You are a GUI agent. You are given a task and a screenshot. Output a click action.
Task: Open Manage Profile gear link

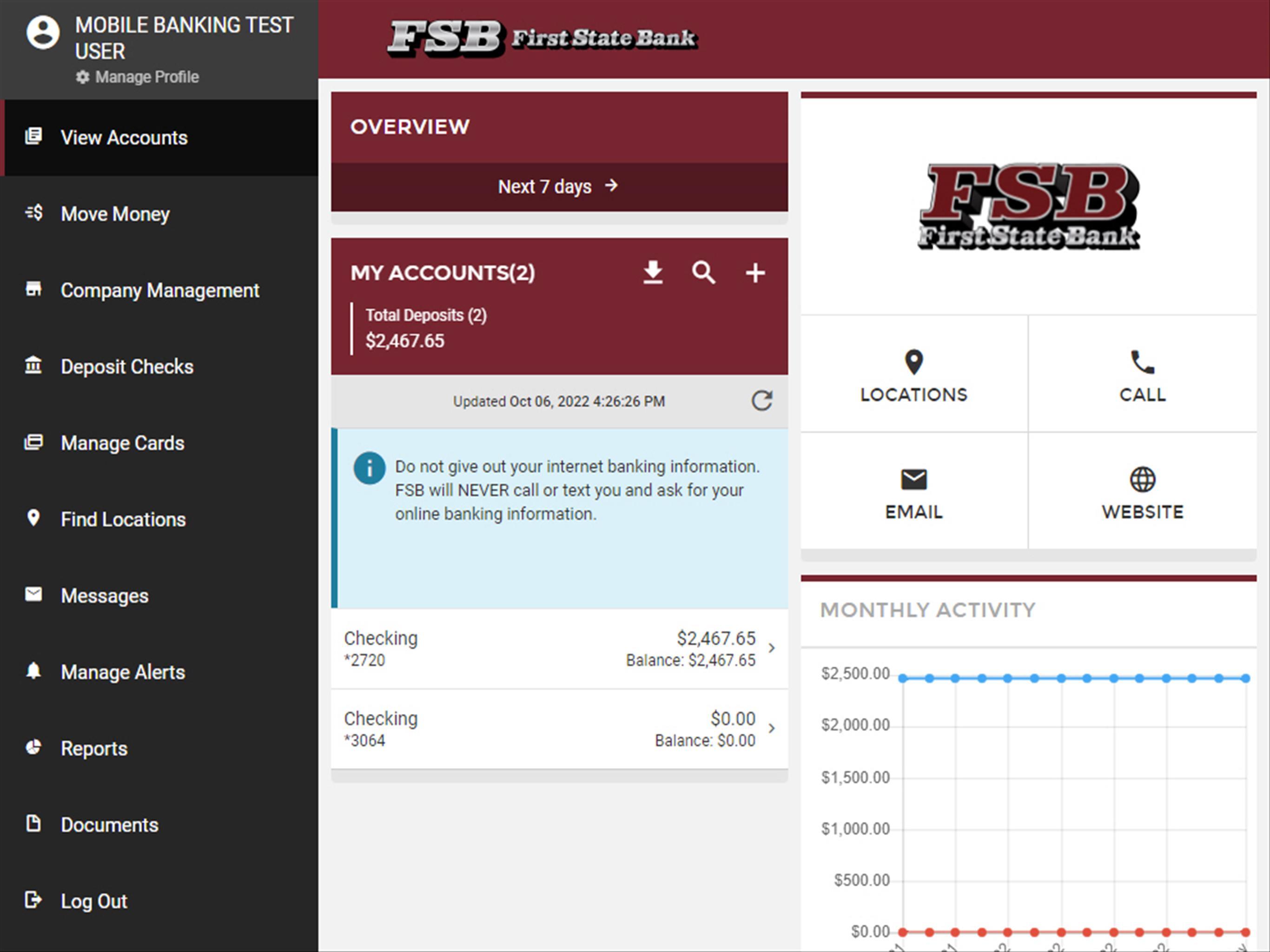coord(137,77)
